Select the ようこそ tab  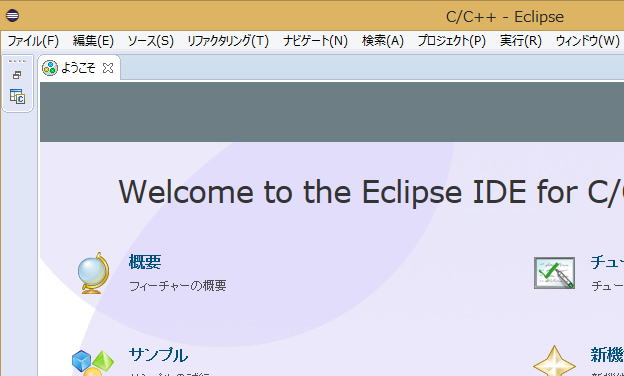(78, 68)
